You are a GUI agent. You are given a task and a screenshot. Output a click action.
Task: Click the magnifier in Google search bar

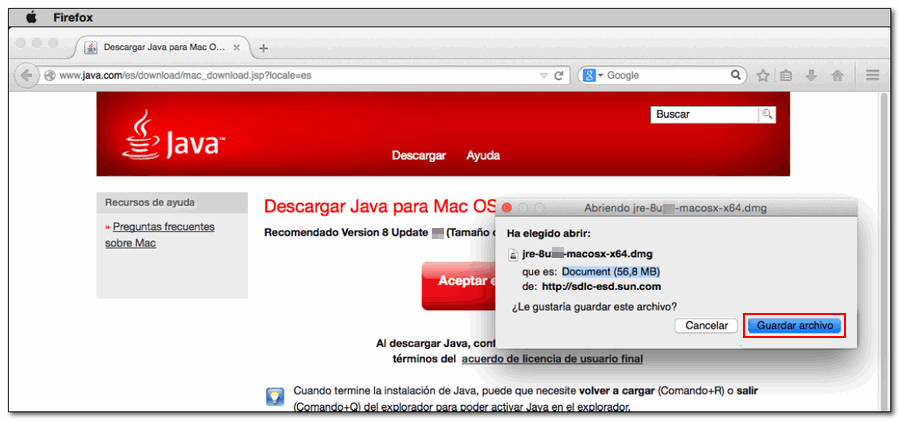click(736, 75)
